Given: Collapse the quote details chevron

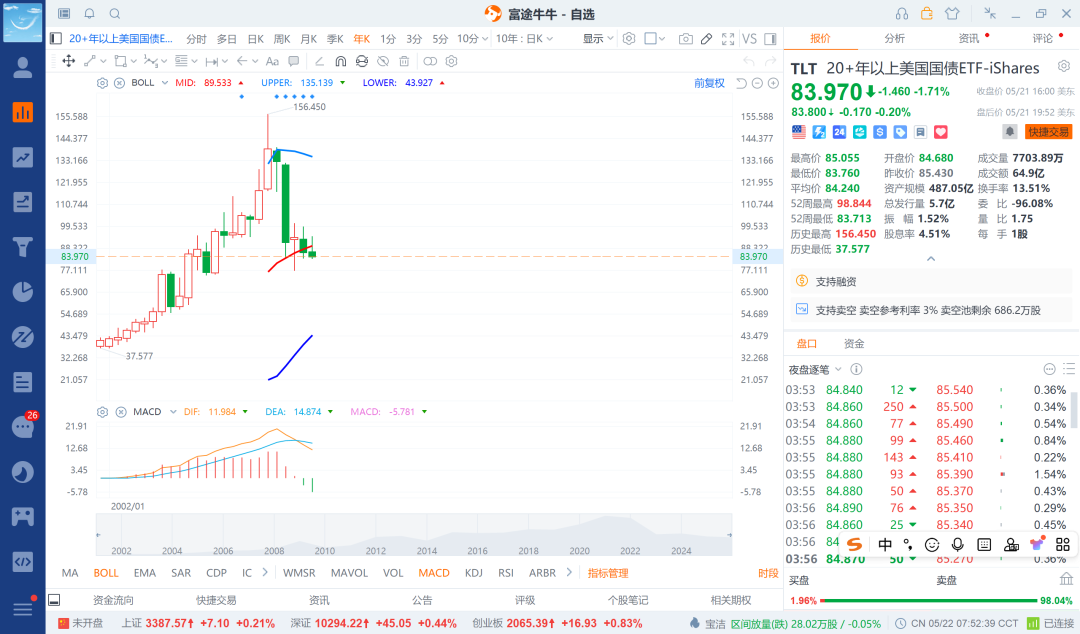Looking at the screenshot, I should pos(931,259).
